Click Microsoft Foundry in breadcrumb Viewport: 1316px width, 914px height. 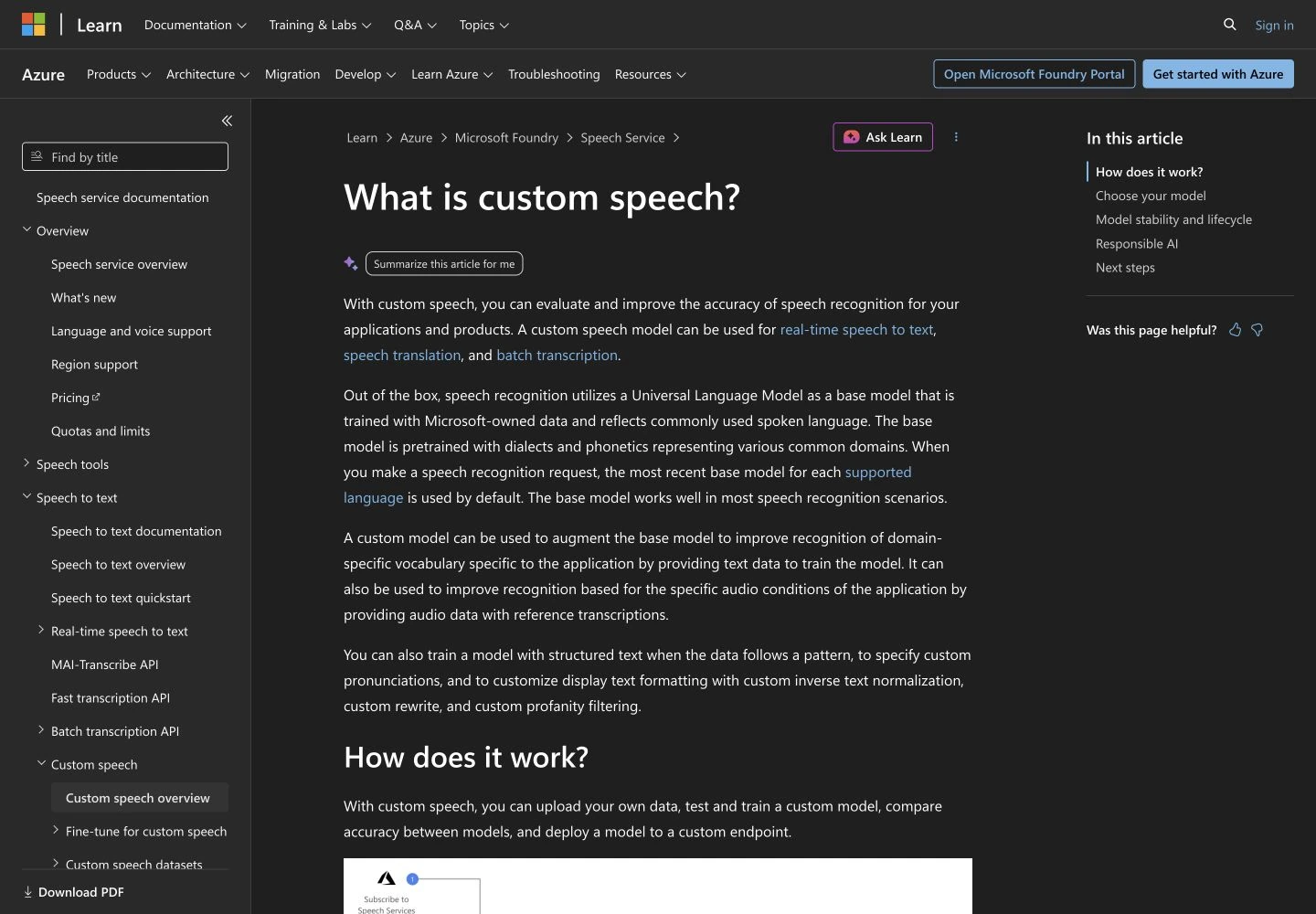pos(506,137)
